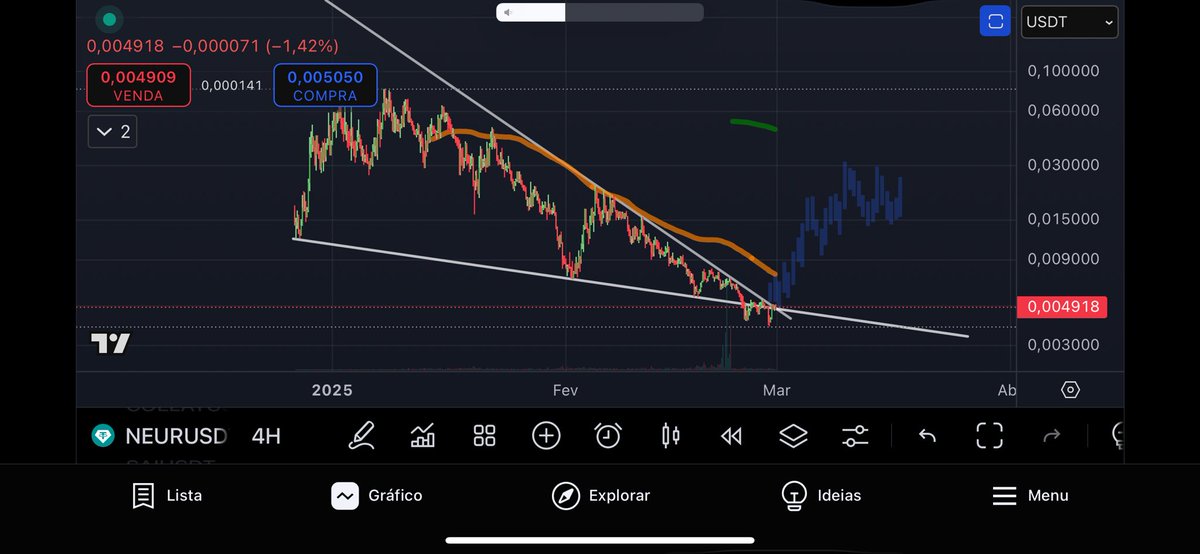Change the 4H timeframe interval
Viewport: 1200px width, 554px height.
[266, 436]
